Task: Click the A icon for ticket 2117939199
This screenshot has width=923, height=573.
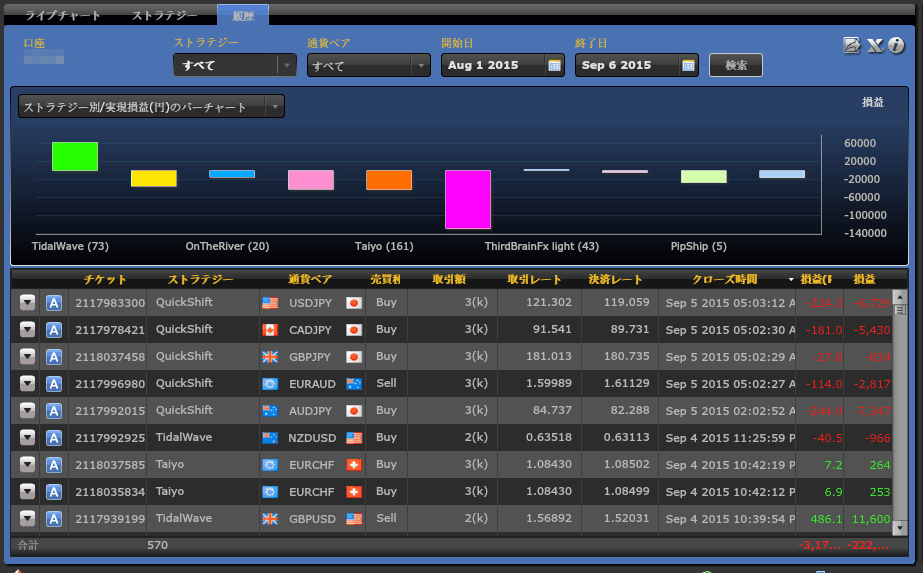Action: [x=54, y=519]
